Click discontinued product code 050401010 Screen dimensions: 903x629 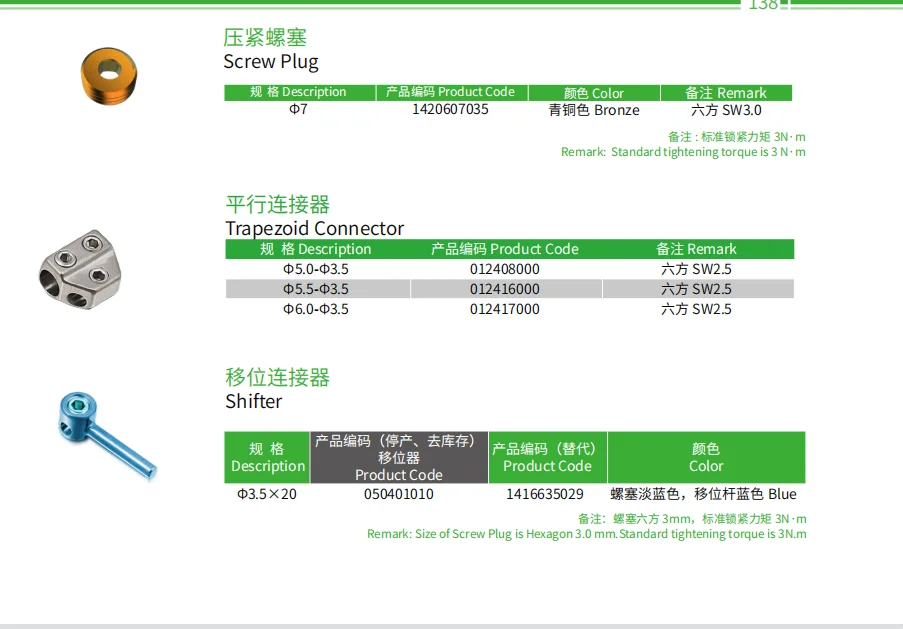(399, 494)
